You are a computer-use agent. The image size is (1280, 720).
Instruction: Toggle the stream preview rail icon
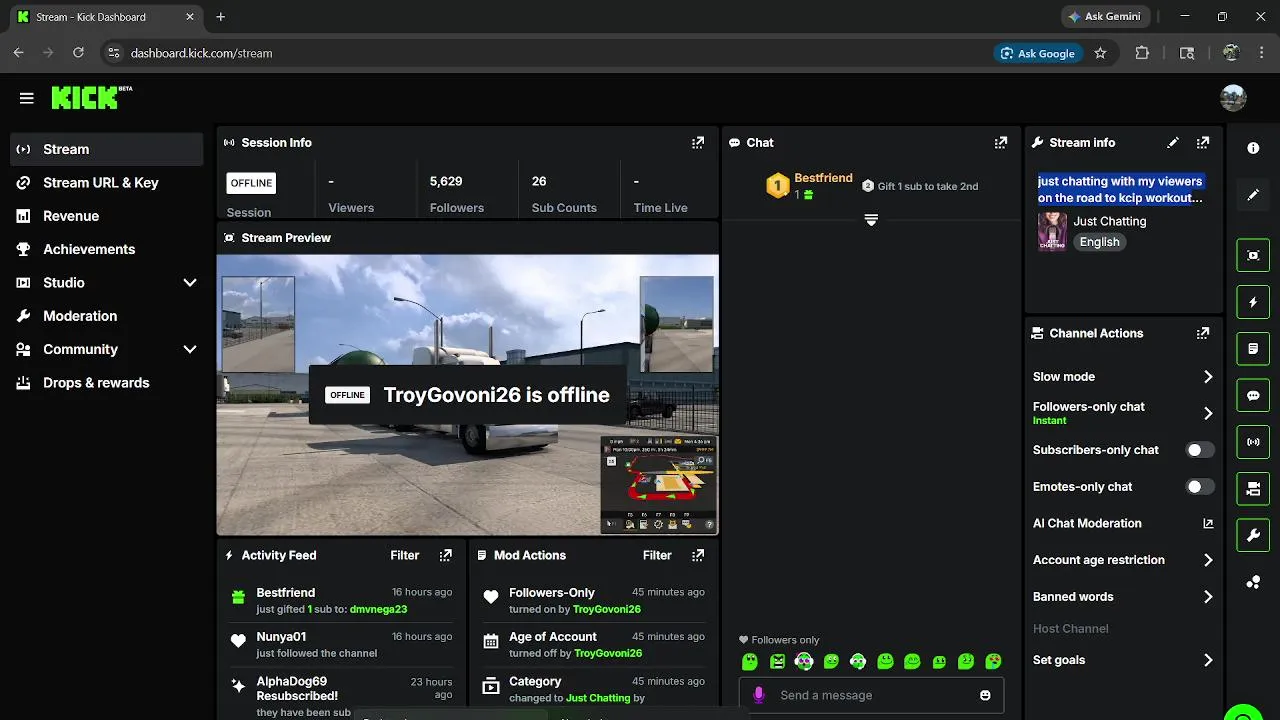click(x=1253, y=255)
